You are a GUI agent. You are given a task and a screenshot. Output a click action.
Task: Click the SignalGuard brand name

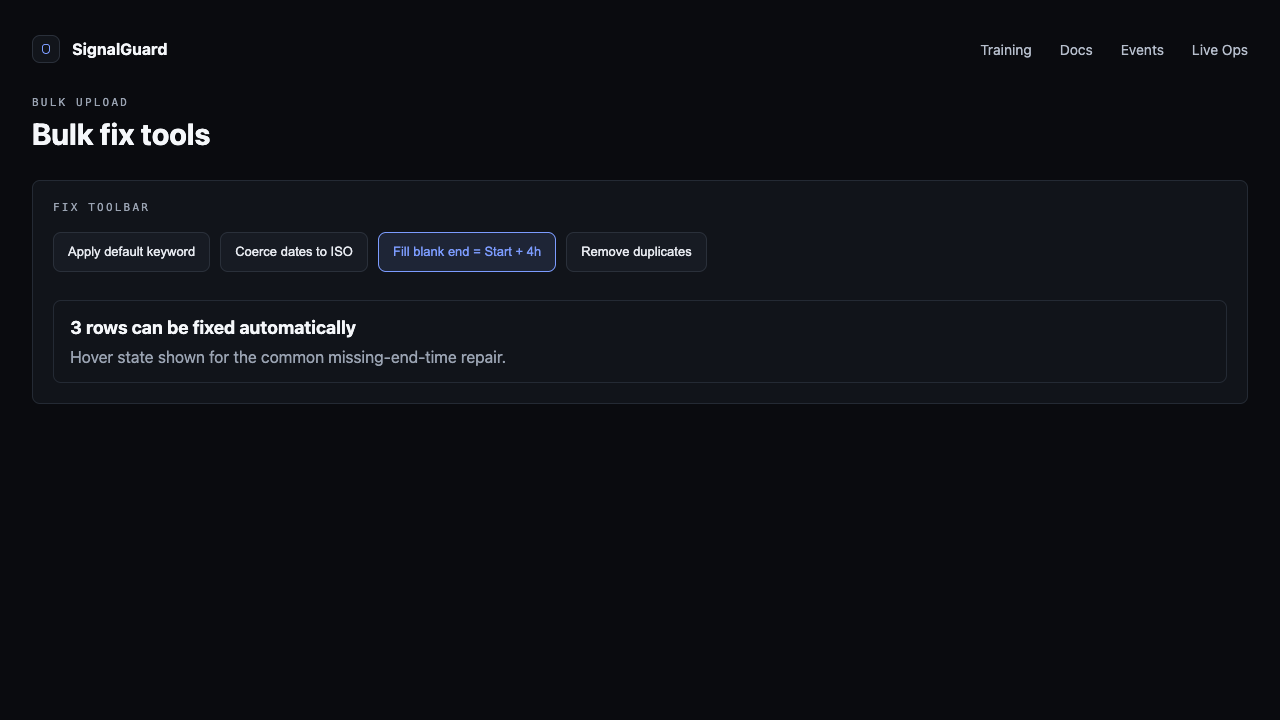(119, 49)
